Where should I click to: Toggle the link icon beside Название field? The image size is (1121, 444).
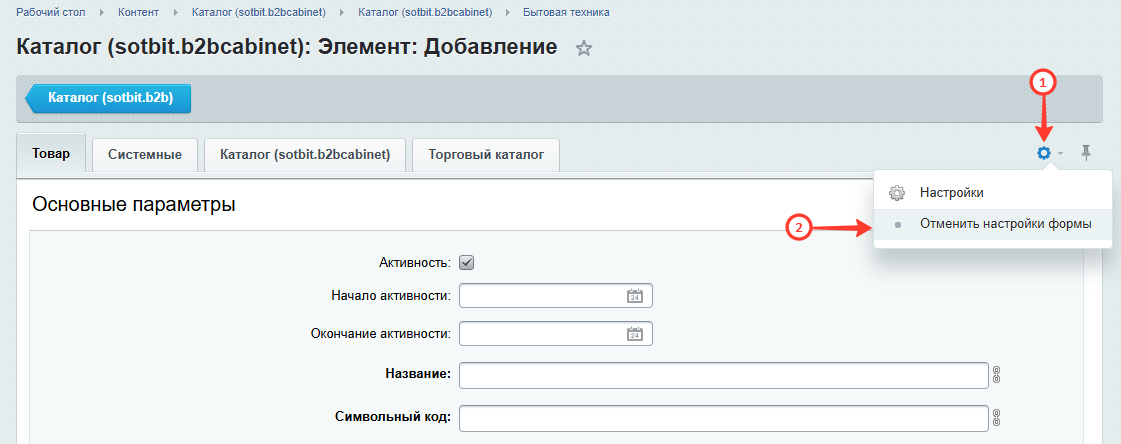pyautogui.click(x=996, y=375)
